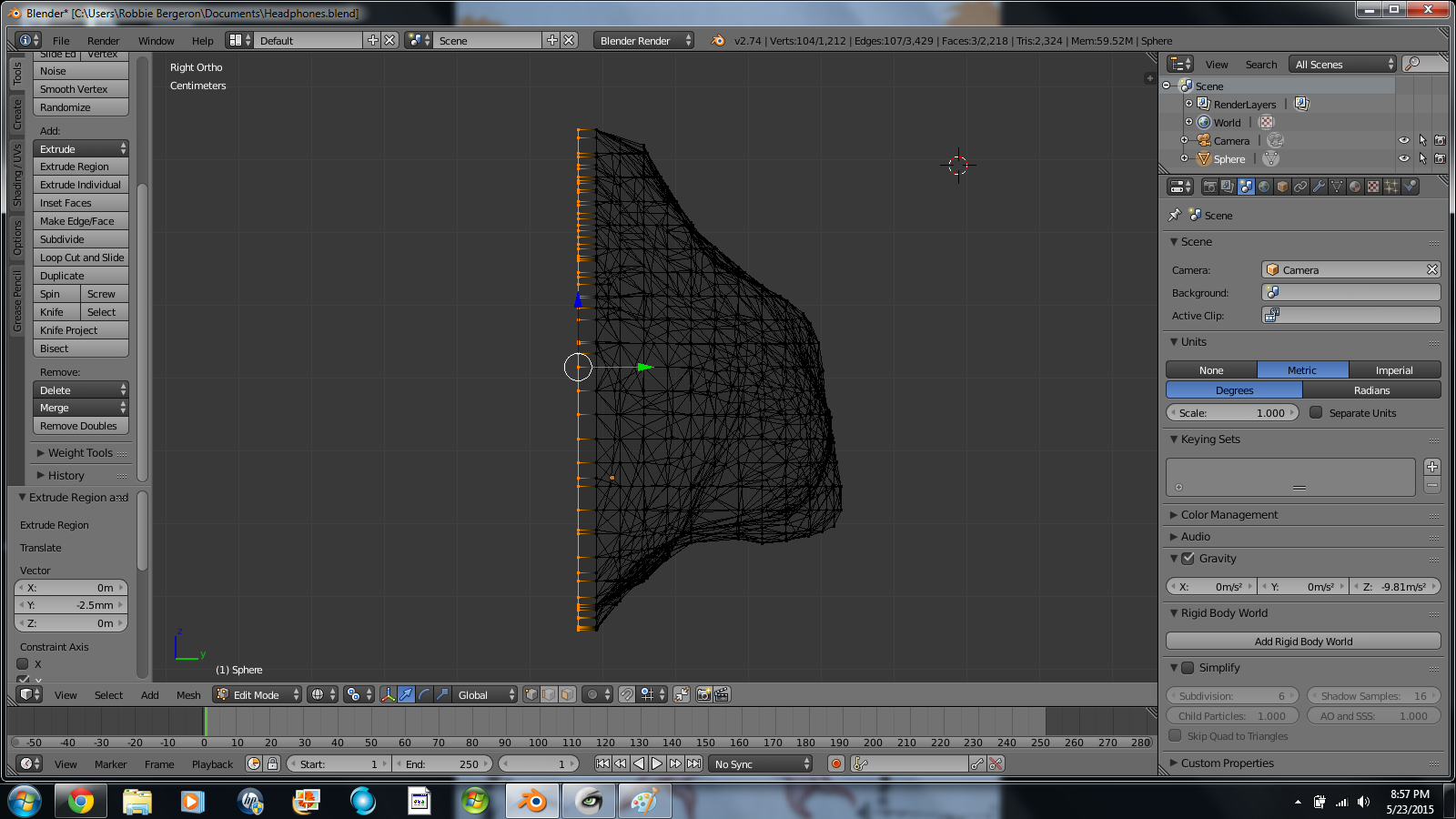Open the No Sync dropdown
Image resolution: width=1456 pixels, height=819 pixels.
point(760,763)
